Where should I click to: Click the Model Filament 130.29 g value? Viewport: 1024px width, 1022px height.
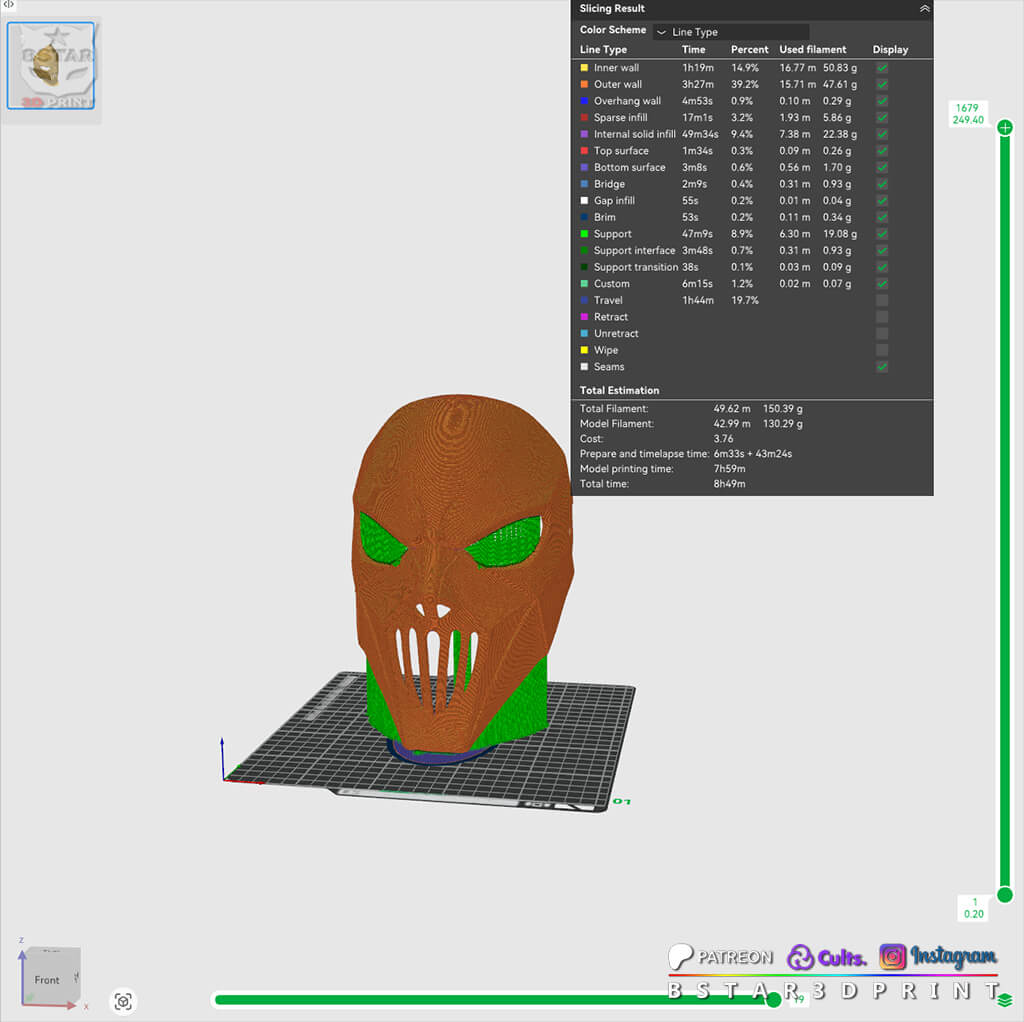pos(782,424)
